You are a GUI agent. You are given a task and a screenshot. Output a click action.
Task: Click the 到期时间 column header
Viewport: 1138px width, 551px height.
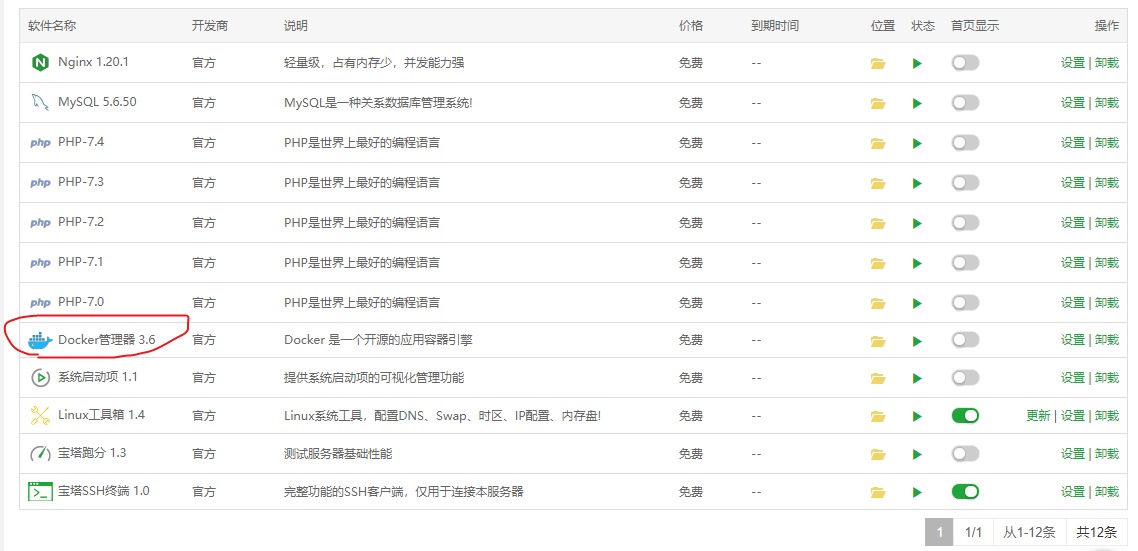click(775, 26)
